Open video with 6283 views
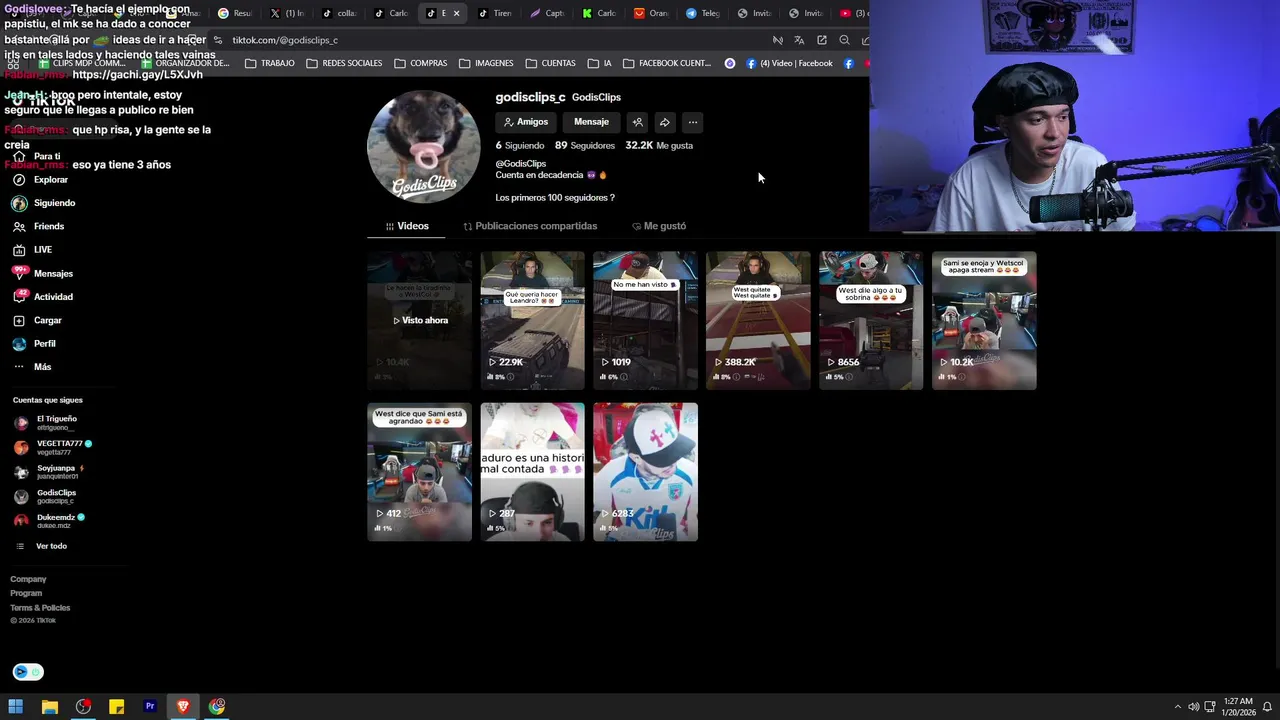 click(x=645, y=472)
